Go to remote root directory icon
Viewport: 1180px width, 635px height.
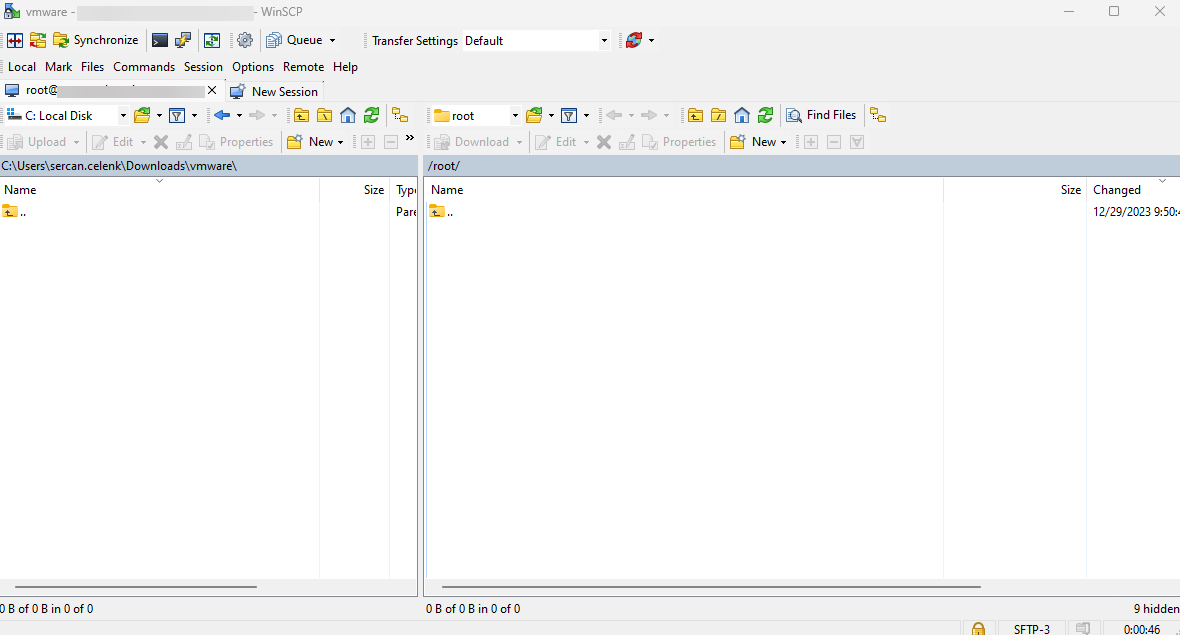point(719,115)
